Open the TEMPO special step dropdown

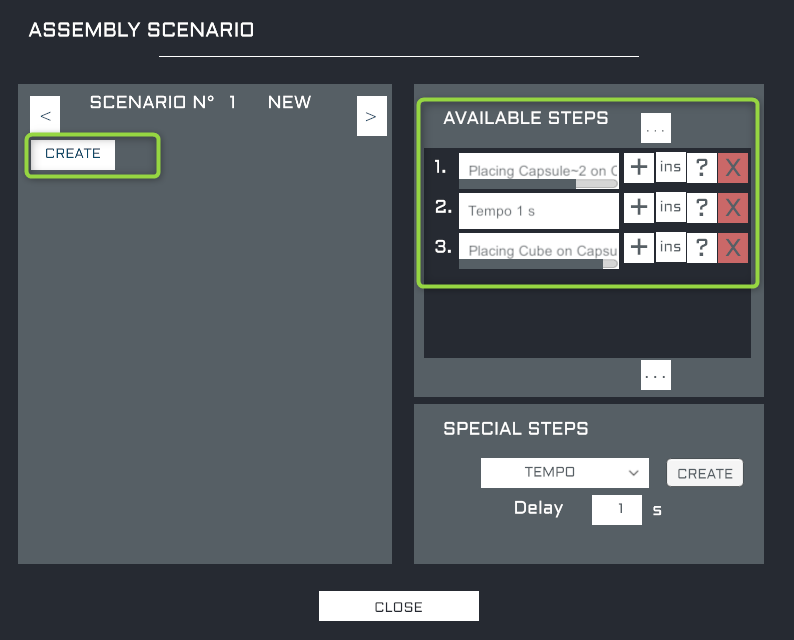[565, 473]
